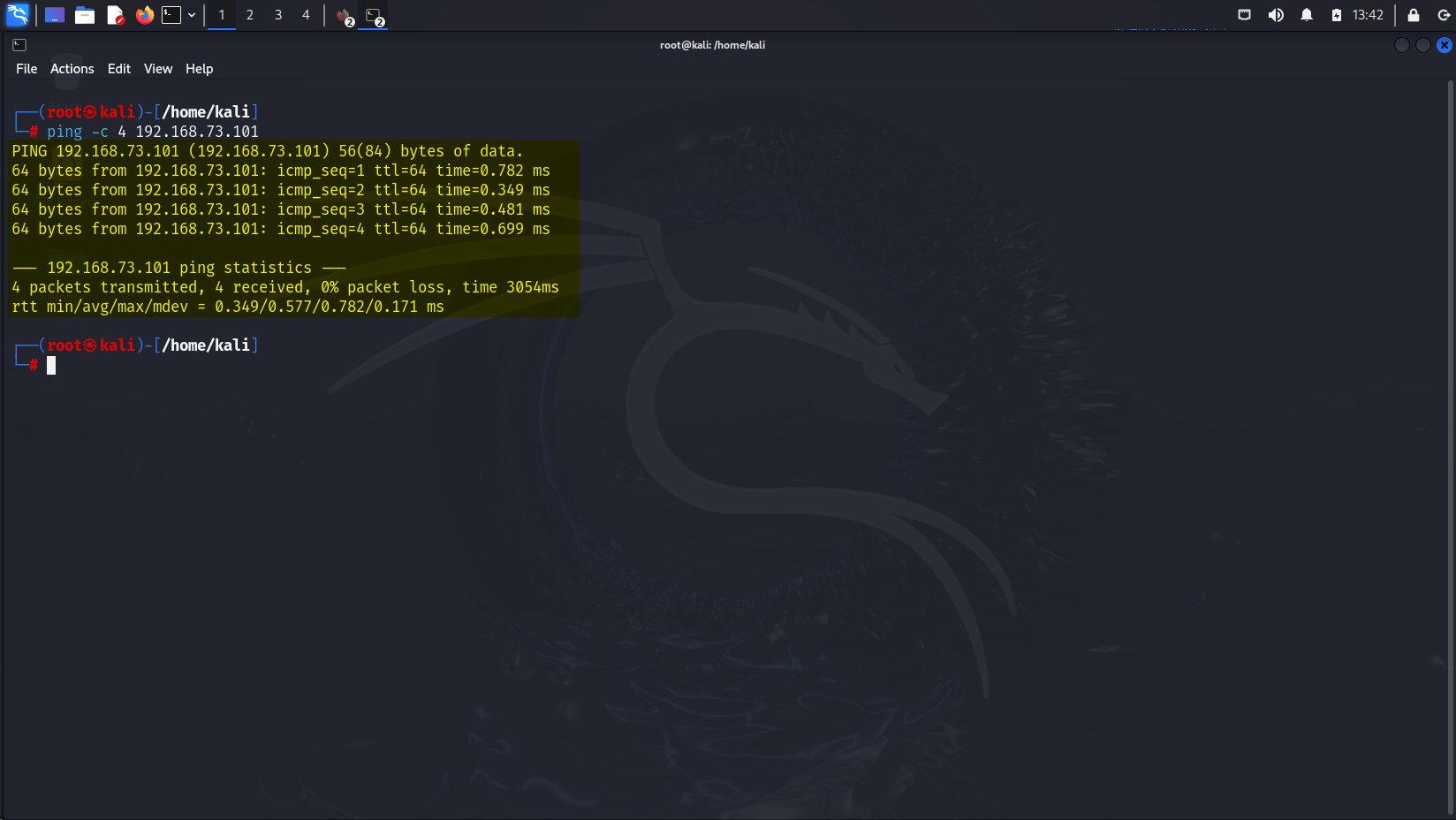Open a new terminal from the panel launcher
The image size is (1456, 820).
(x=173, y=15)
